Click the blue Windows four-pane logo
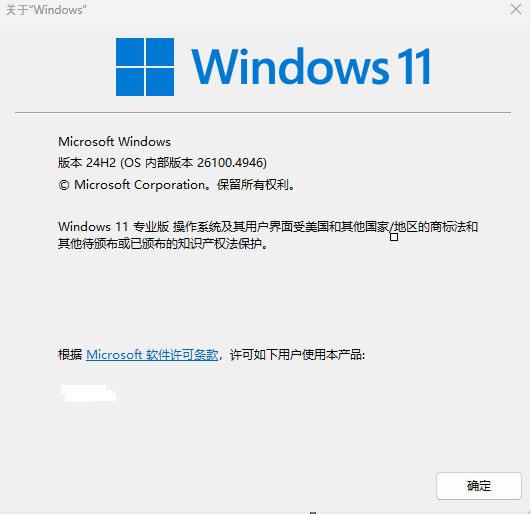Image resolution: width=531 pixels, height=514 pixels. pyautogui.click(x=145, y=67)
